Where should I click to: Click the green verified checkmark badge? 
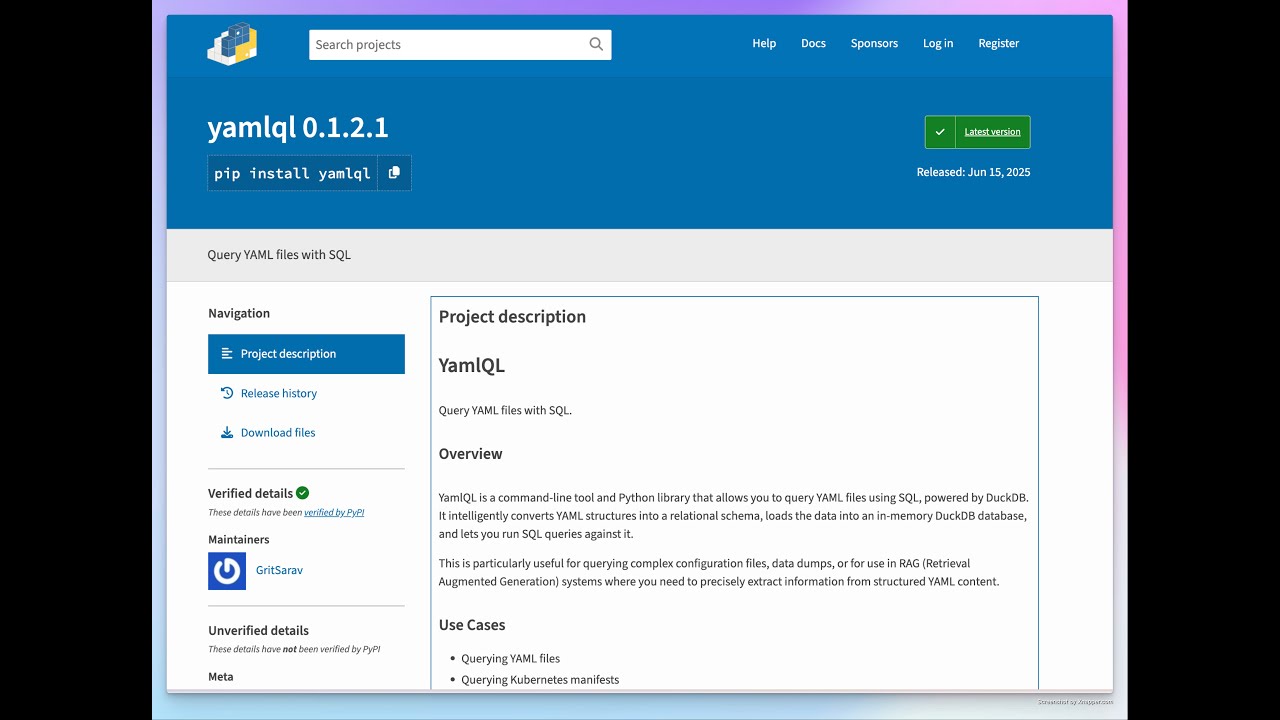tap(303, 493)
